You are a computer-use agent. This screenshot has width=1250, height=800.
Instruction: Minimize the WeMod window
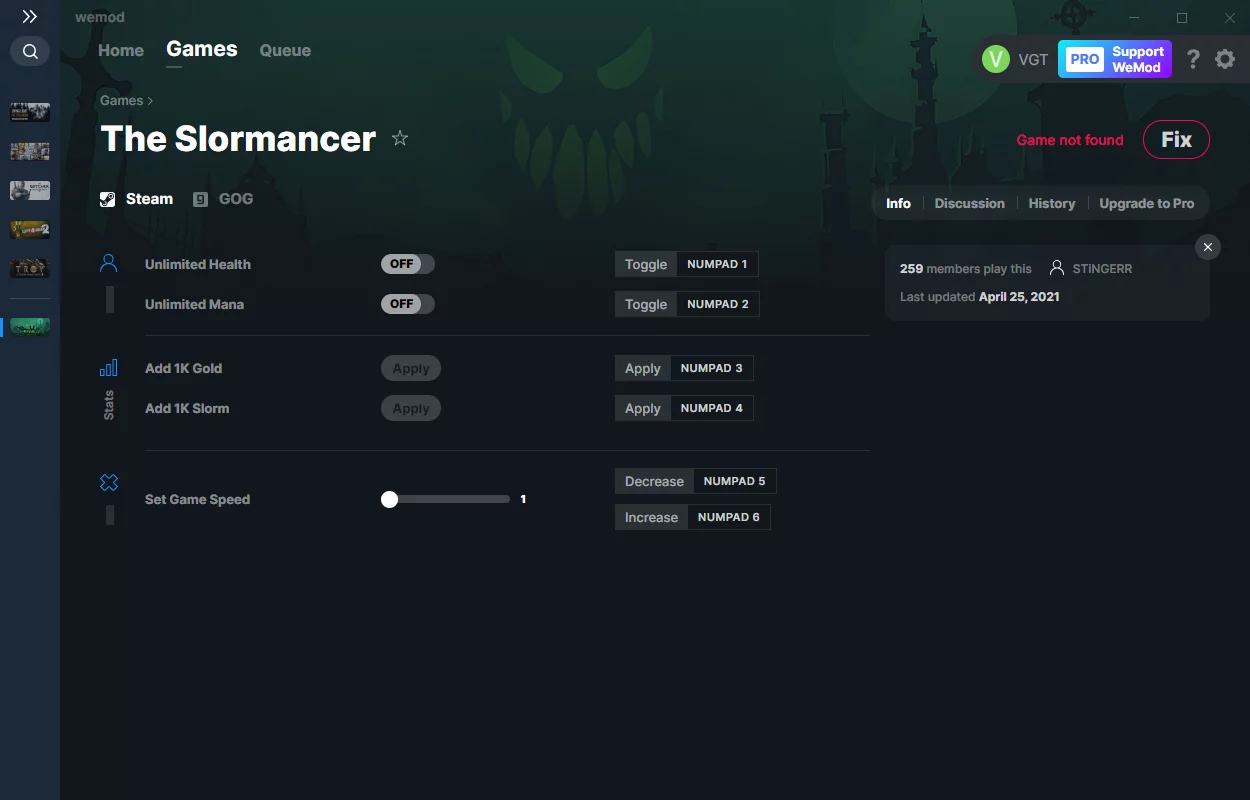[1134, 18]
